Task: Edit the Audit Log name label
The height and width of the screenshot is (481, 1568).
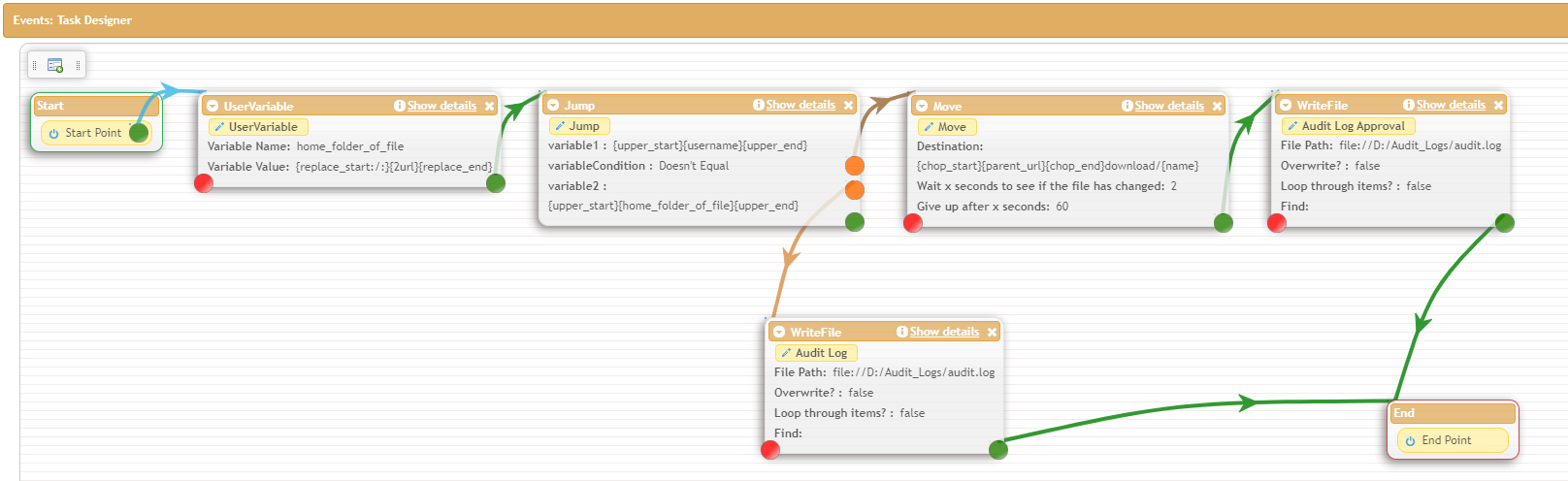Action: [x=816, y=353]
